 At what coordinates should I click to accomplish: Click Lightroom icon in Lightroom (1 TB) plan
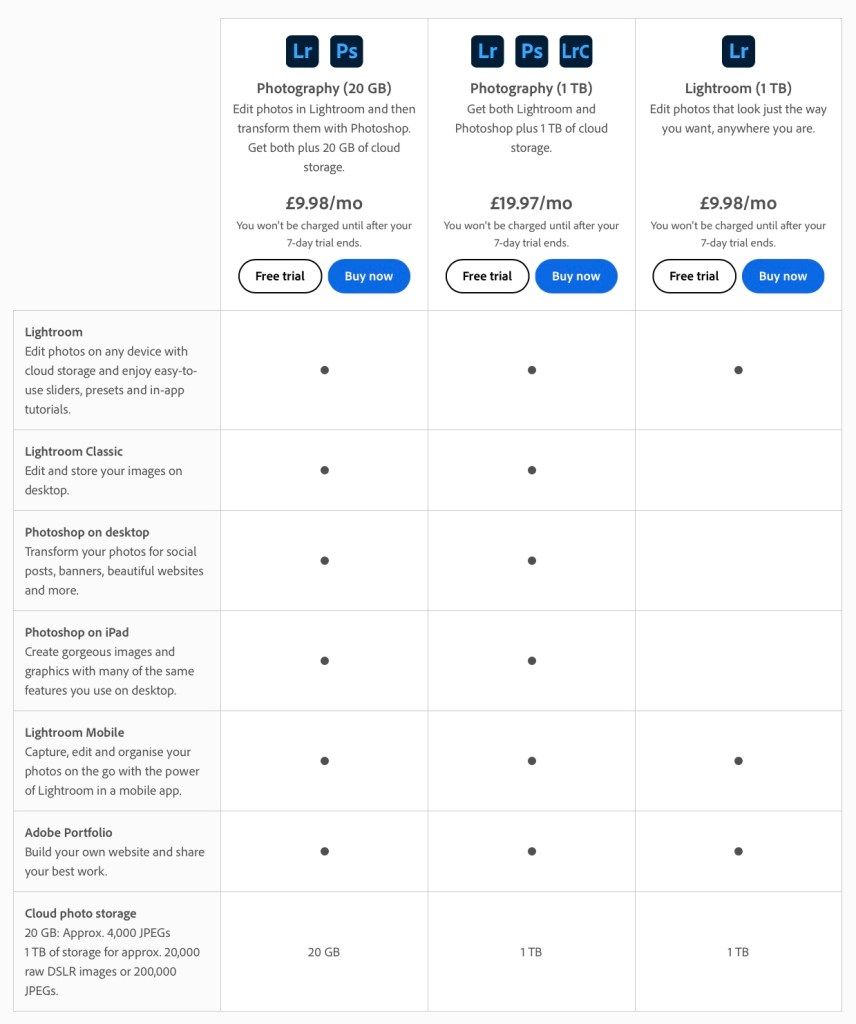(x=738, y=51)
